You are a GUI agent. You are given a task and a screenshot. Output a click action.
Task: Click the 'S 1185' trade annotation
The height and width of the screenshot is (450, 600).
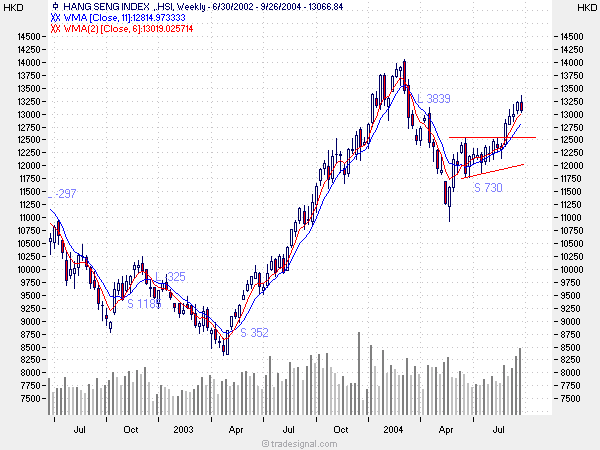144,304
